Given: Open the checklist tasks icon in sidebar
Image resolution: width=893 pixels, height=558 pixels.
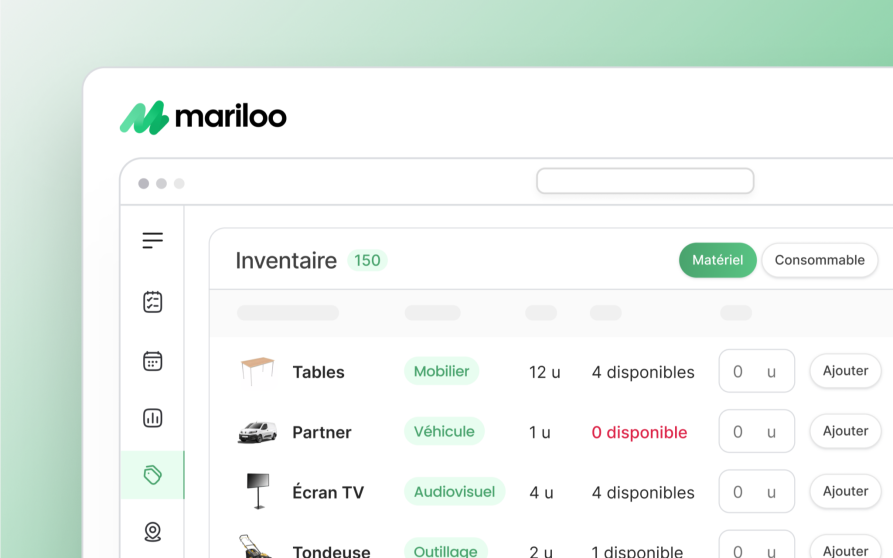Looking at the screenshot, I should click(x=153, y=302).
